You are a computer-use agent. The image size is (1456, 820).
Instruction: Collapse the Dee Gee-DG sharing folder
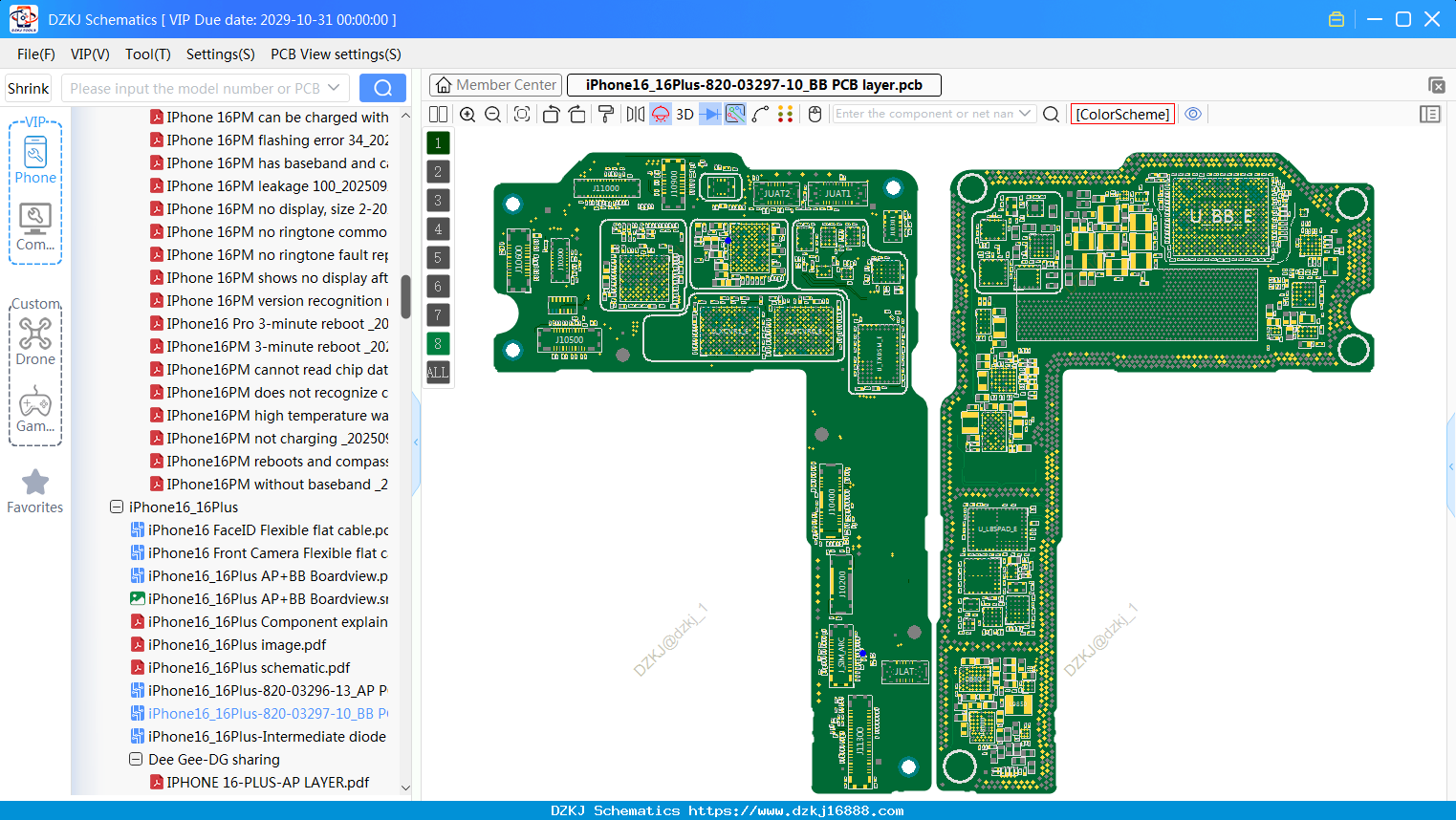coord(136,760)
